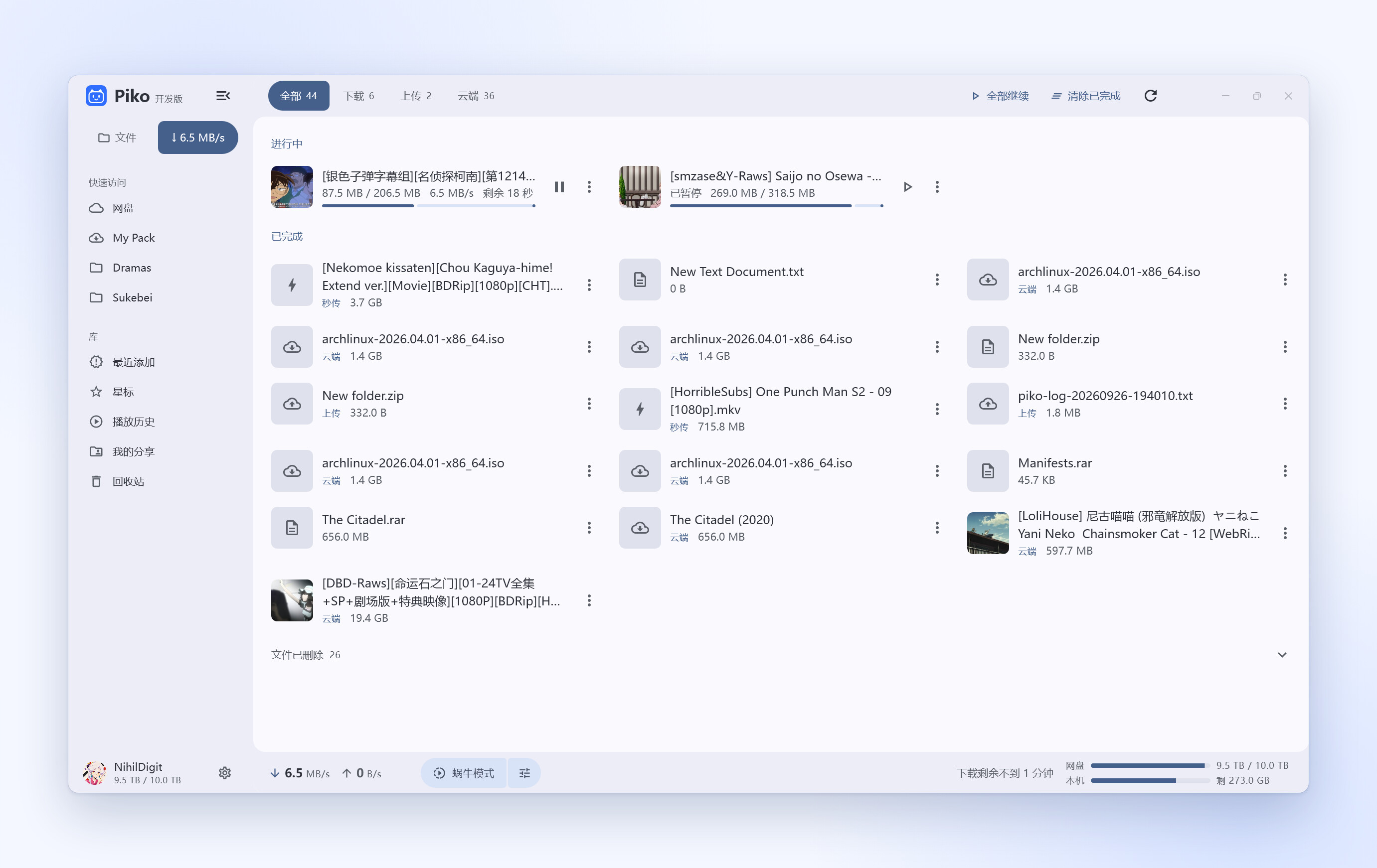Open settings gear next to NihilDigit
Viewport: 1377px width, 868px height.
[225, 772]
